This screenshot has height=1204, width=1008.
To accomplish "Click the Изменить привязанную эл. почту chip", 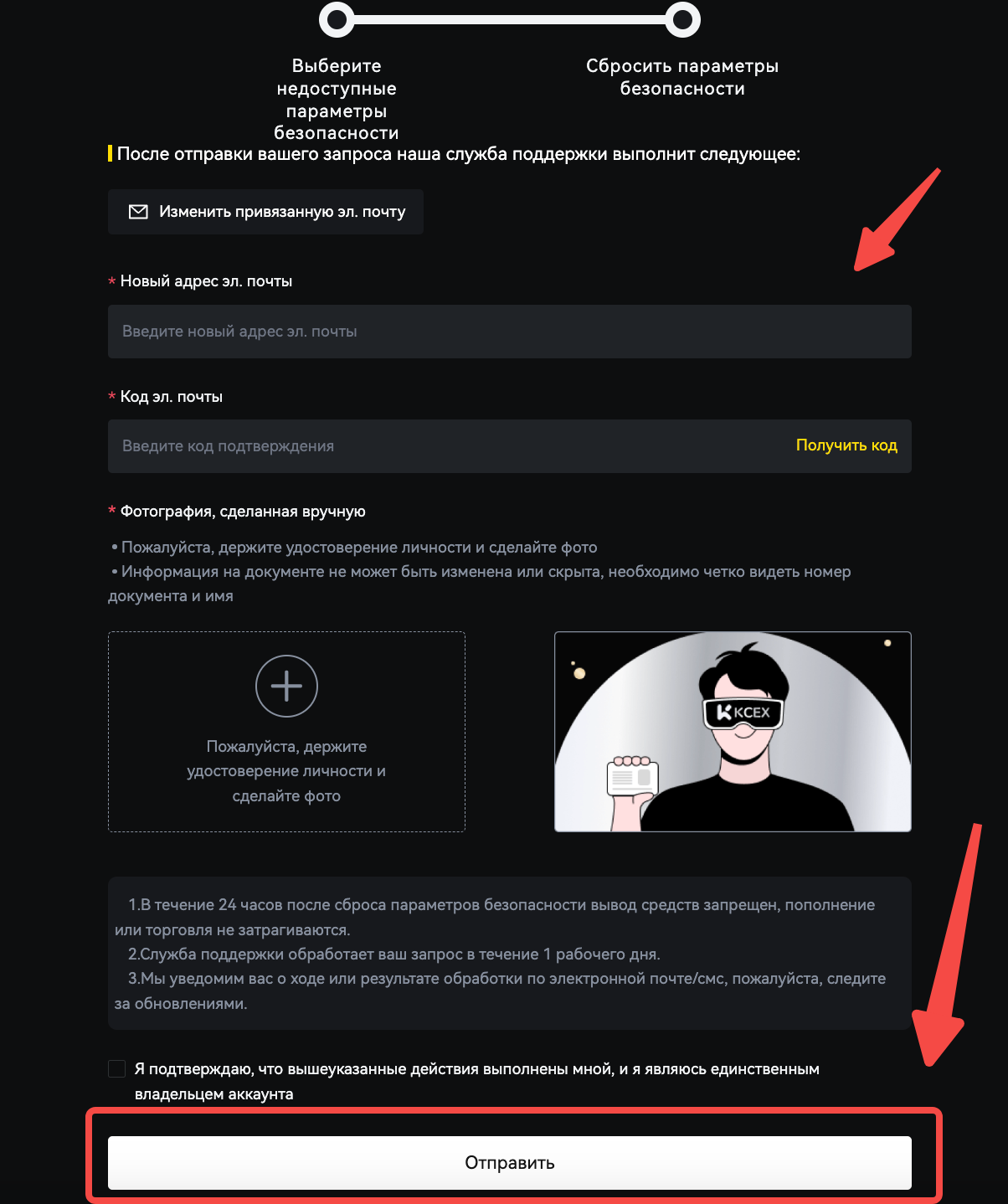I will [x=265, y=212].
